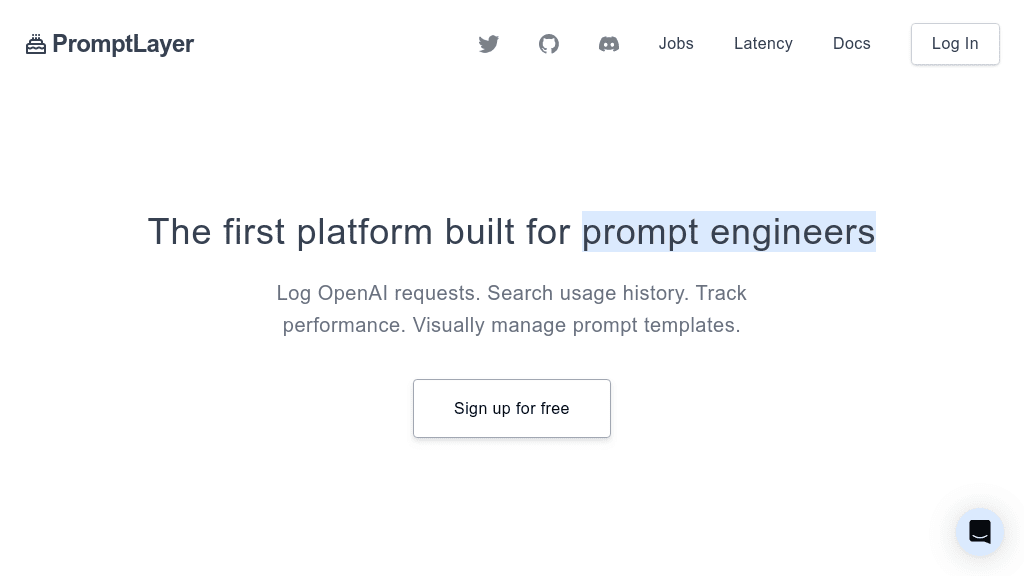Join the Discord server via its icon
Image resolution: width=1024 pixels, height=576 pixels.
tap(609, 44)
